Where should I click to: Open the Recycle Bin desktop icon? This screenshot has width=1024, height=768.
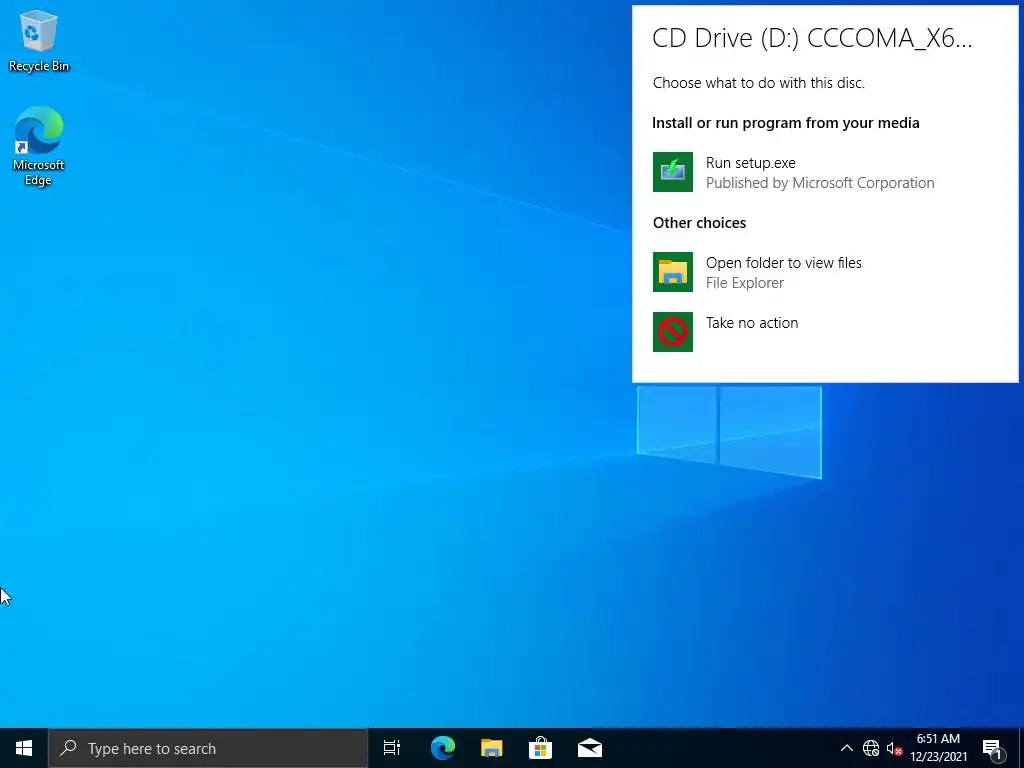[x=39, y=41]
